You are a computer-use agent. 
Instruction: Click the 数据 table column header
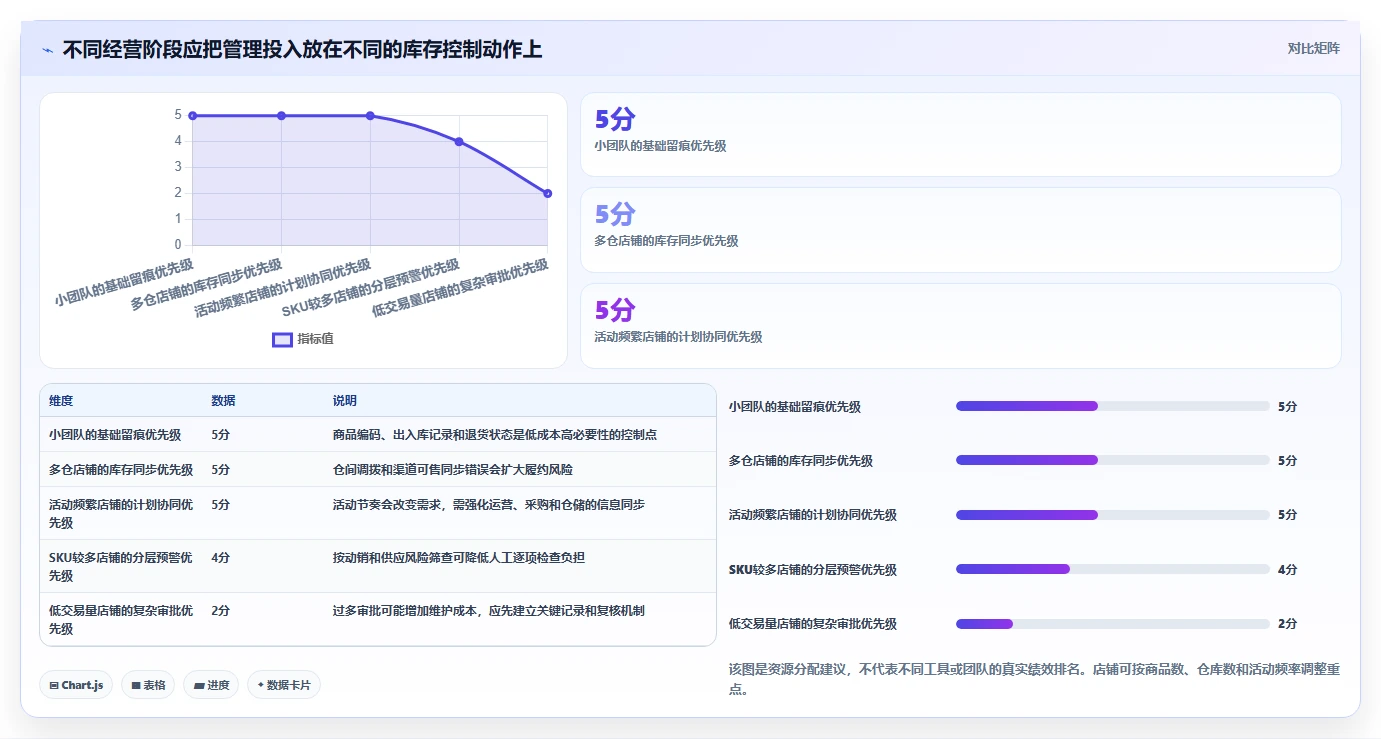coord(224,401)
